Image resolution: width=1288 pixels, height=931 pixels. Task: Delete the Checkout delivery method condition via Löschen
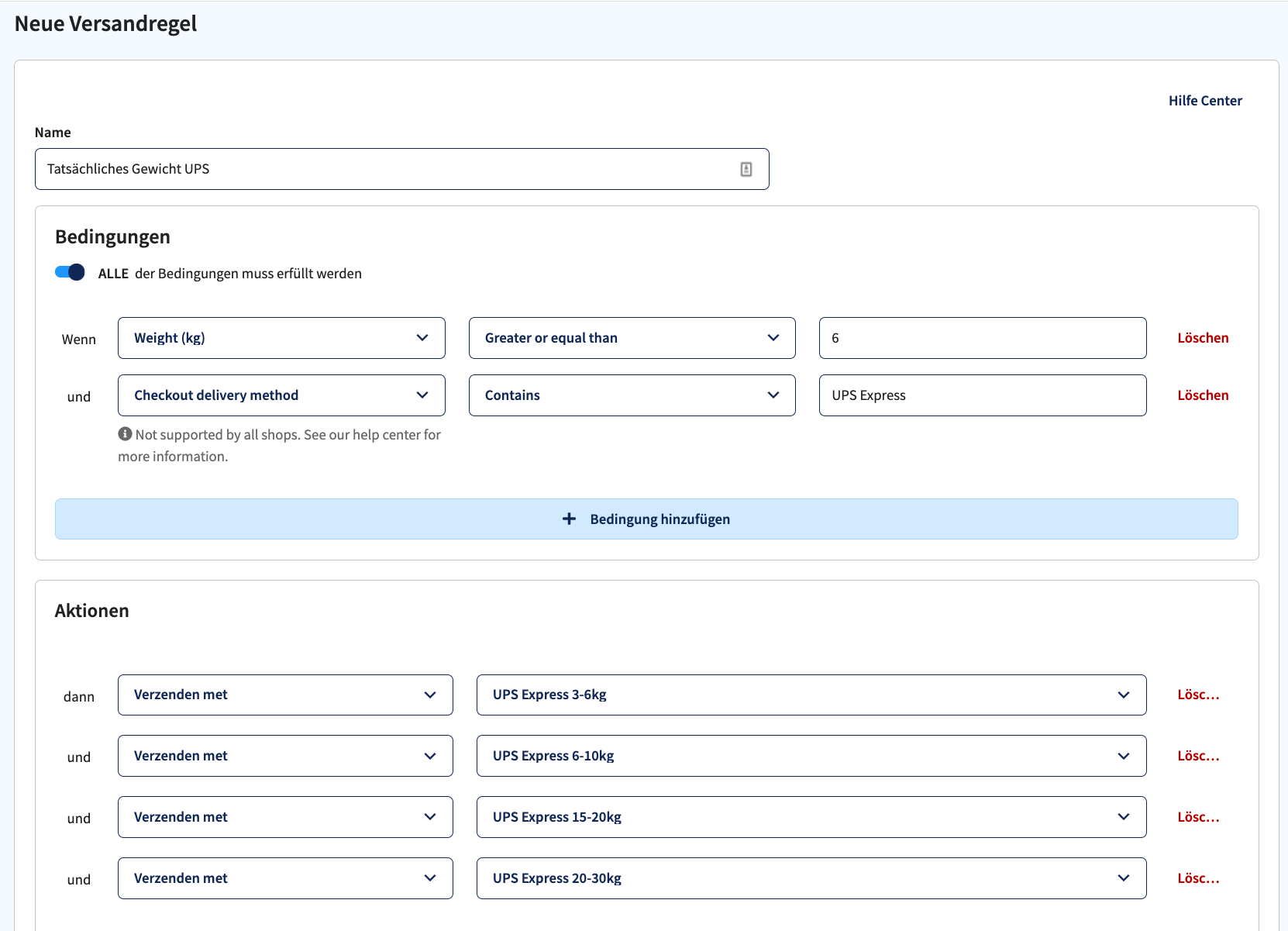coord(1203,395)
